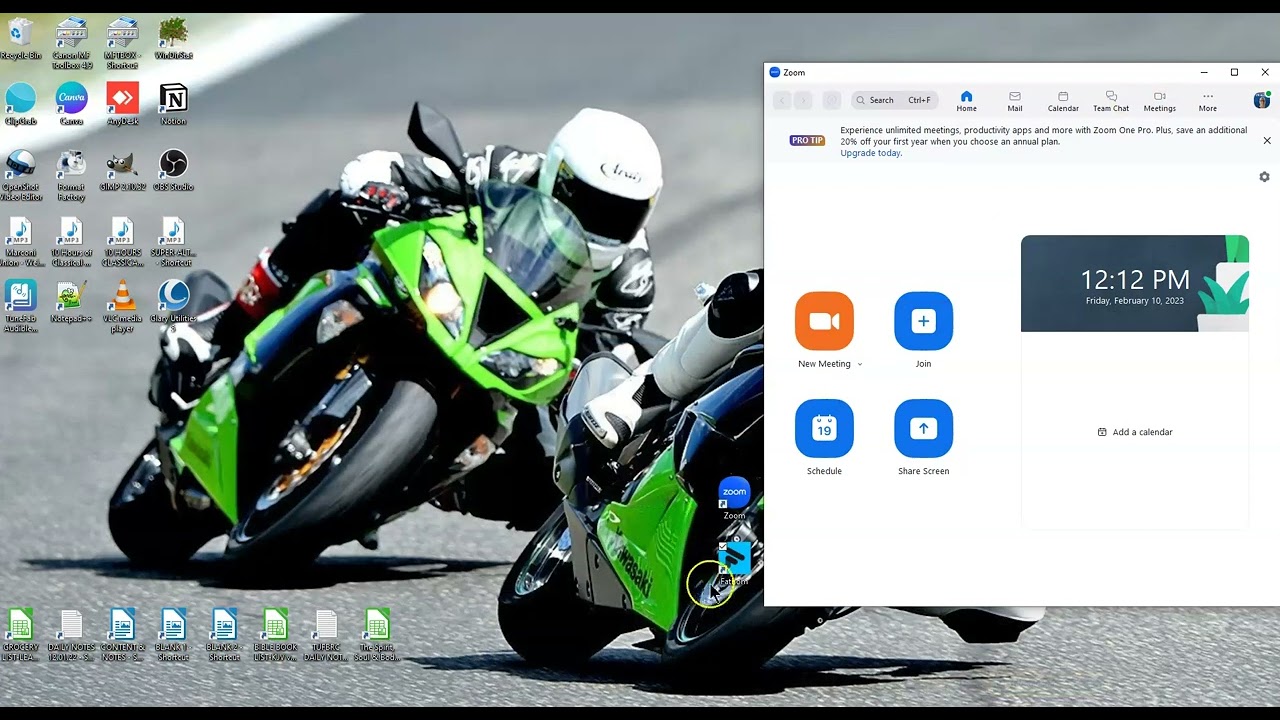Viewport: 1280px width, 720px height.
Task: Go back with Zoom's back arrow
Action: [x=782, y=100]
